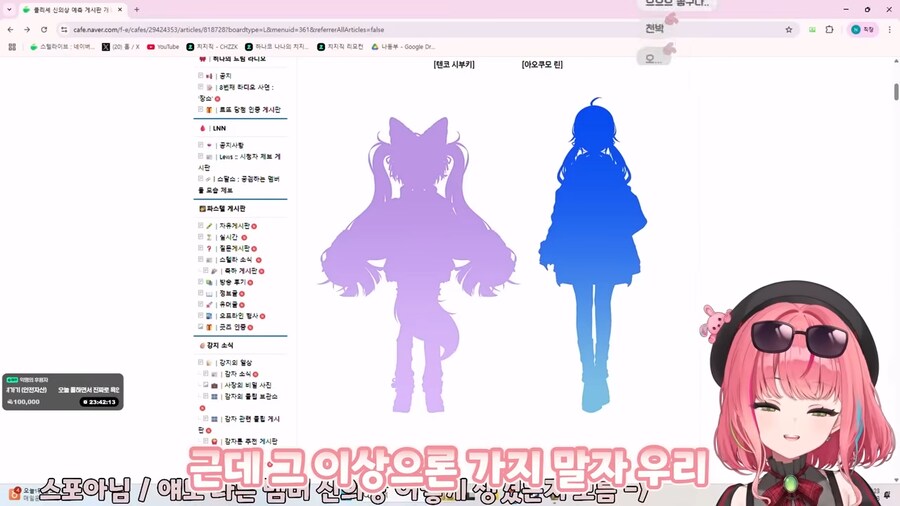This screenshot has height=506, width=900.
Task: Click the page vertical scrollbar thumb
Action: (x=895, y=91)
